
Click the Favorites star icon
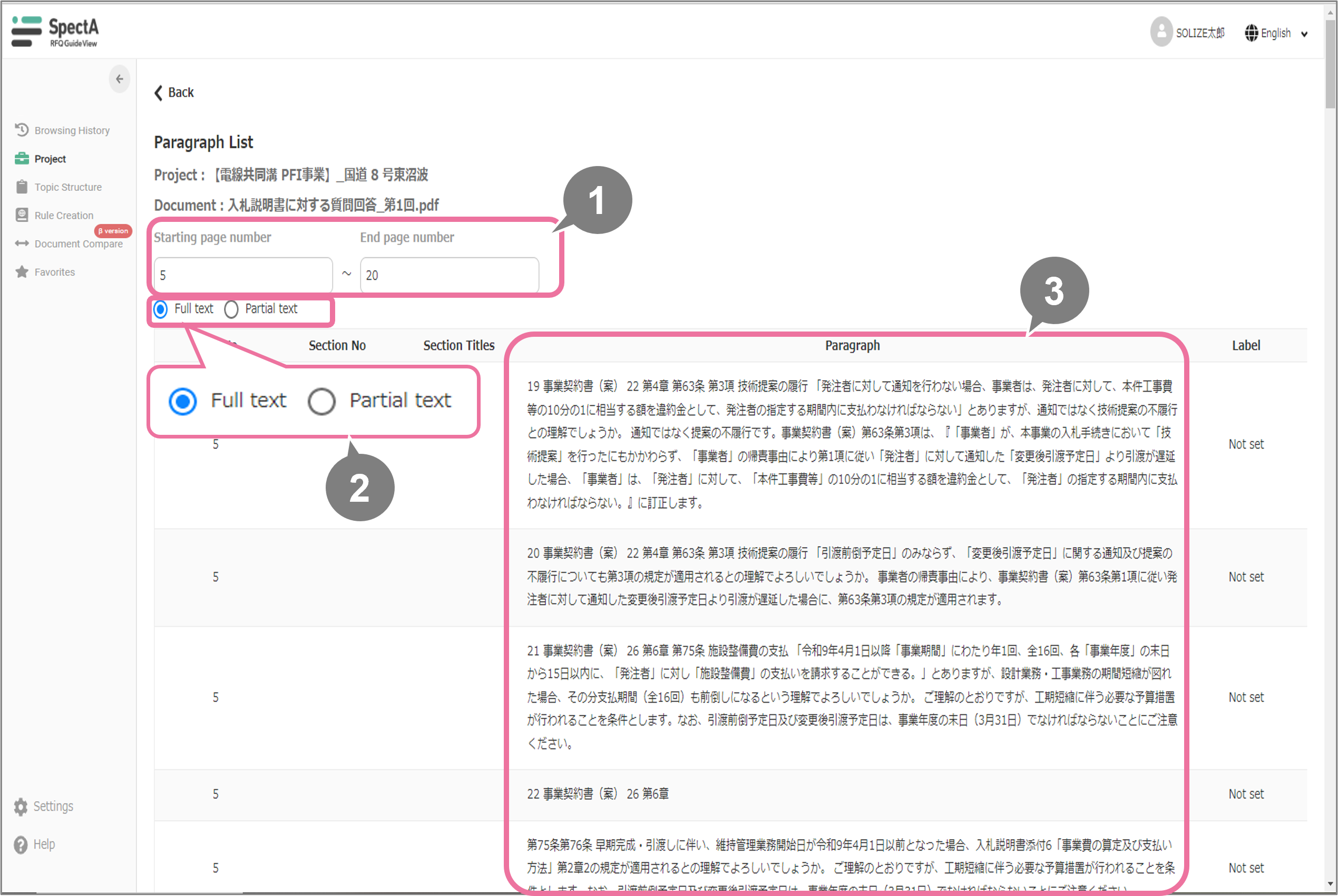[22, 272]
